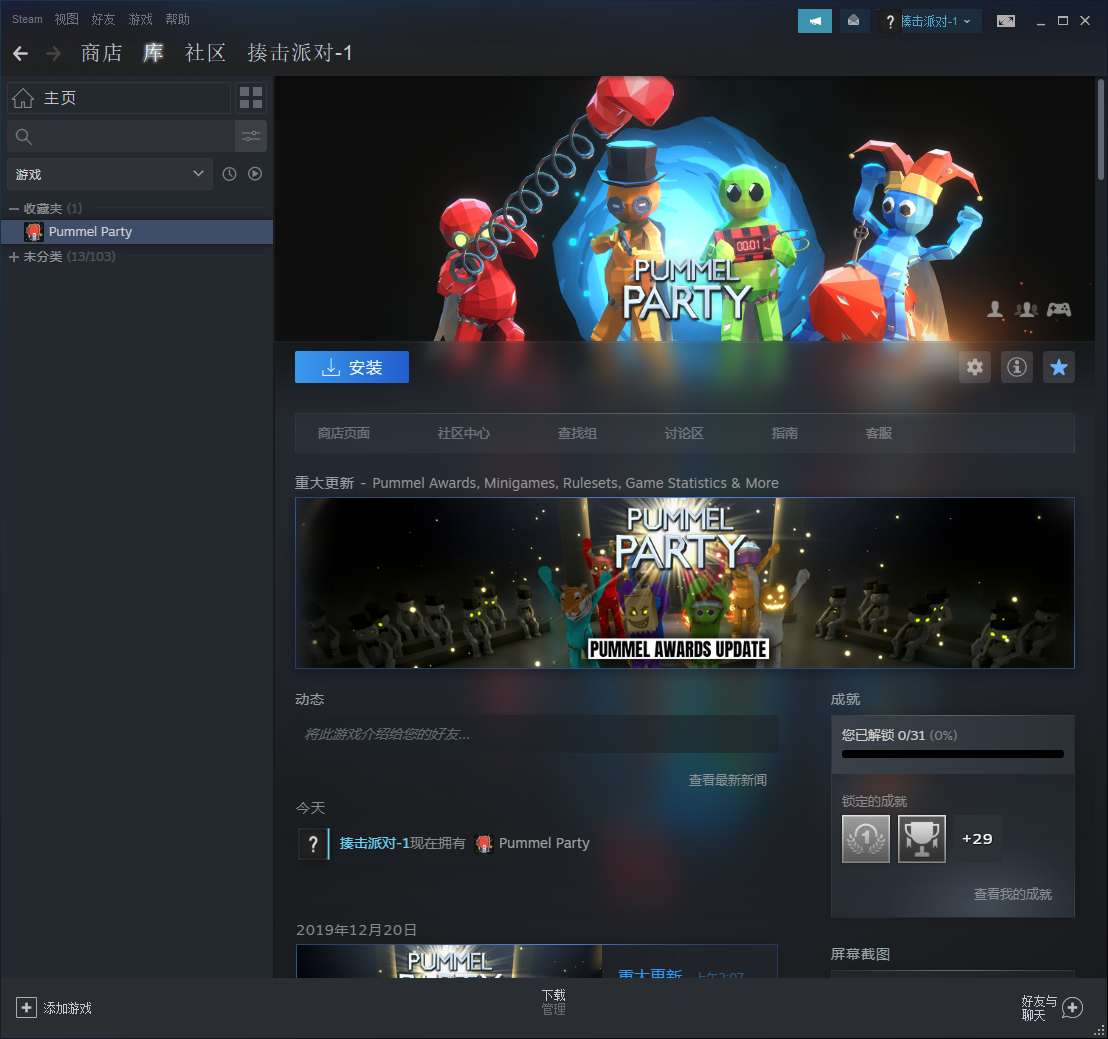Toggle ready-to-play filter icon
The width and height of the screenshot is (1108, 1039).
tap(255, 174)
